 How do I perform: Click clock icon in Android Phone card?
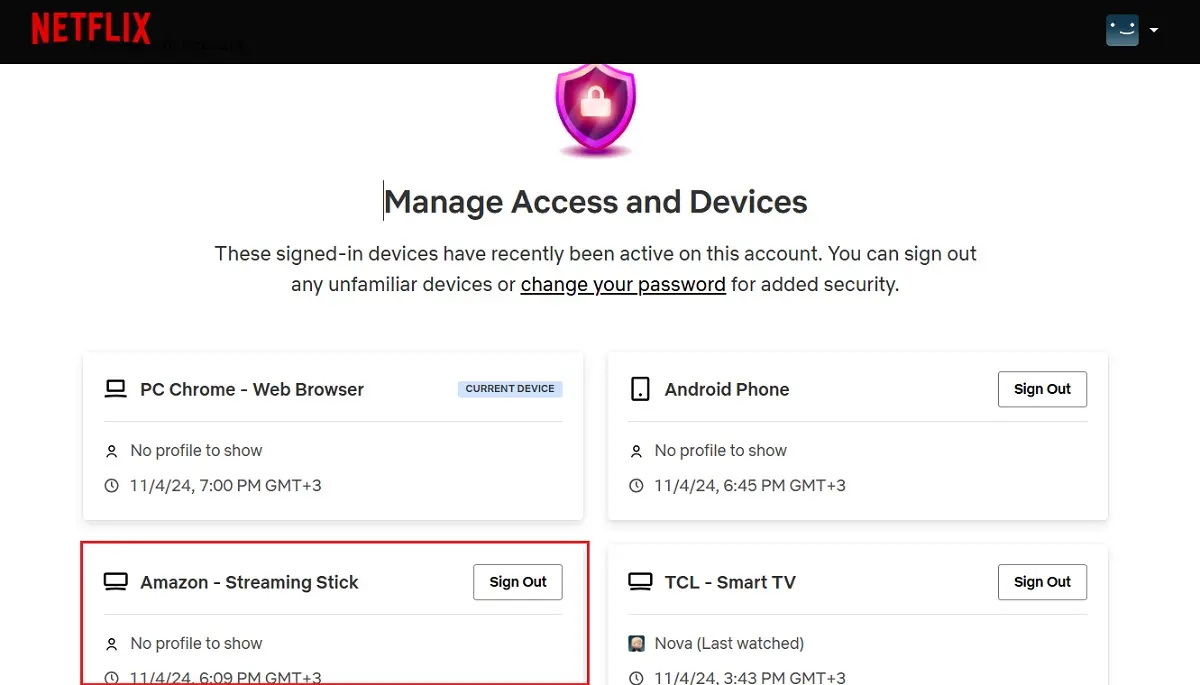pos(636,486)
